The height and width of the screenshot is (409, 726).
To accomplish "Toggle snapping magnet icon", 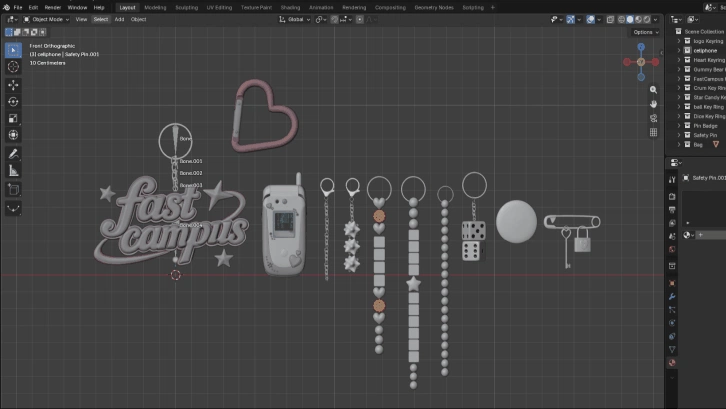I will pos(334,19).
